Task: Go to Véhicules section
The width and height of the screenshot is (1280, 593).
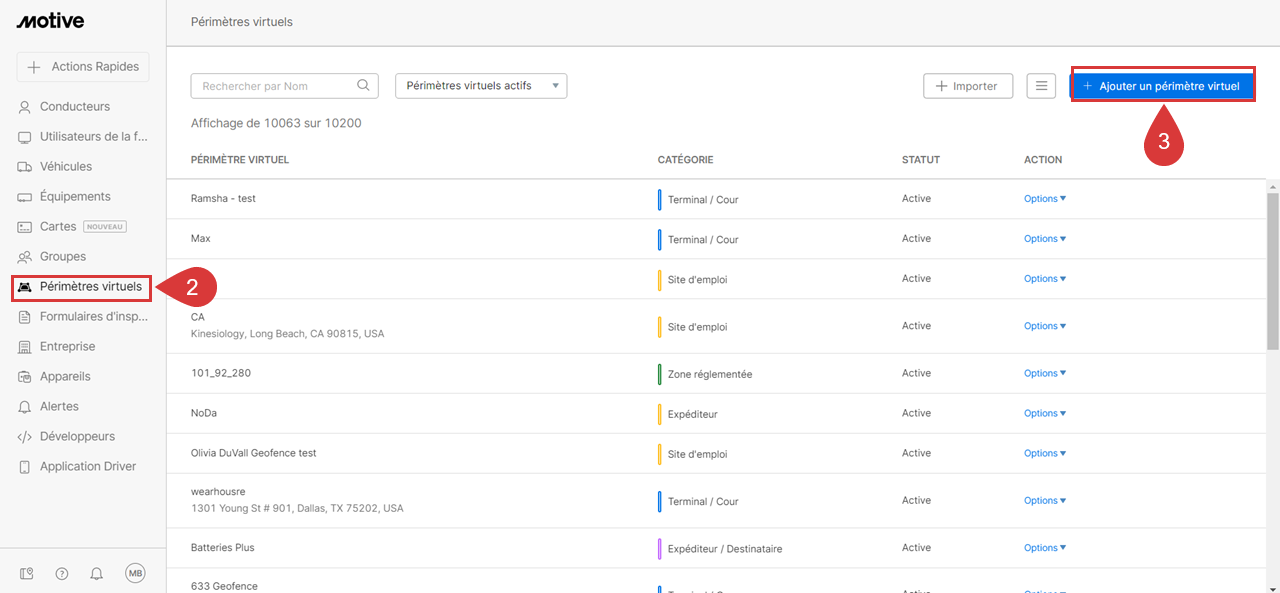Action: (x=66, y=166)
